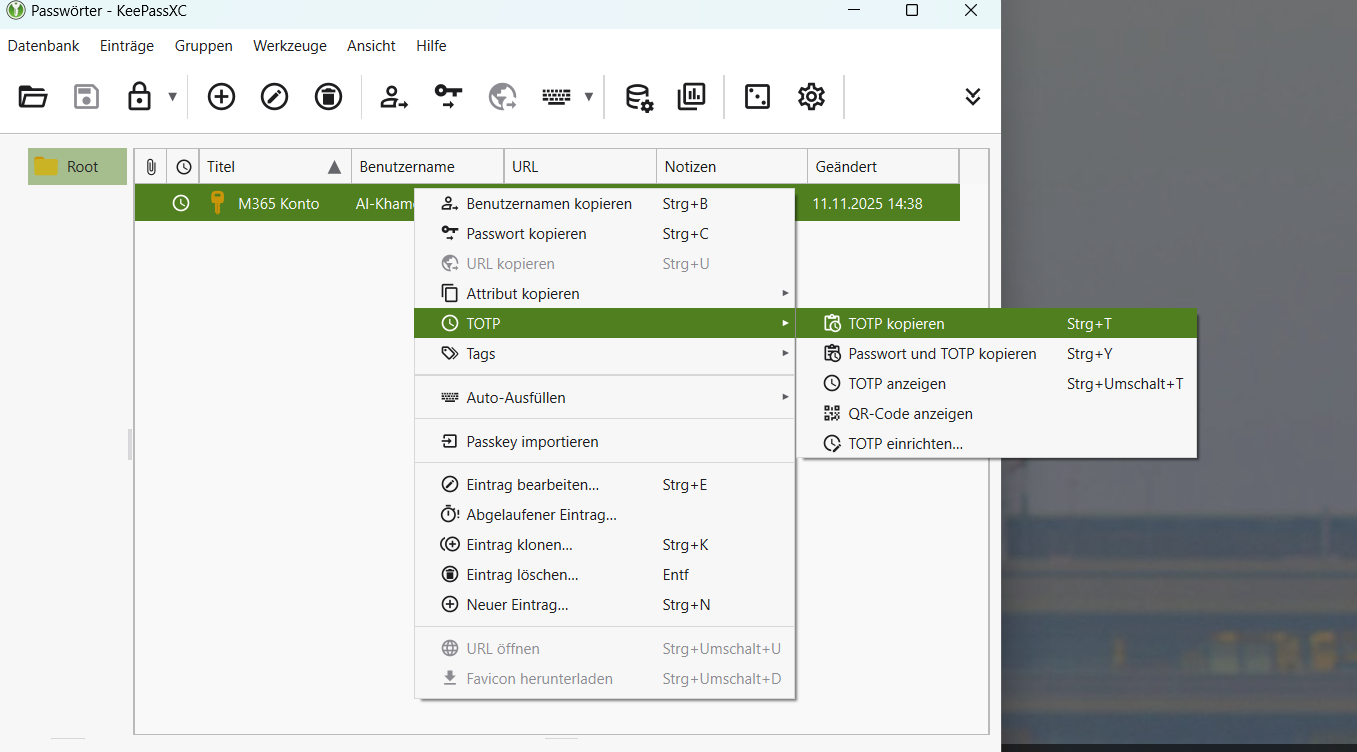Choose TOTP kopieren in the submenu

[x=896, y=324]
